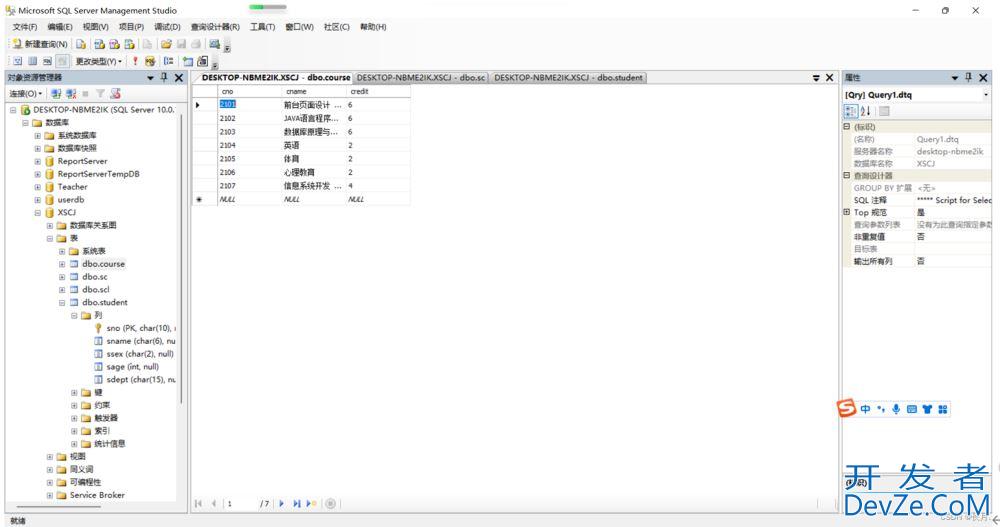Click the Add Table icon
The height and width of the screenshot is (527, 1000).
pos(188,61)
